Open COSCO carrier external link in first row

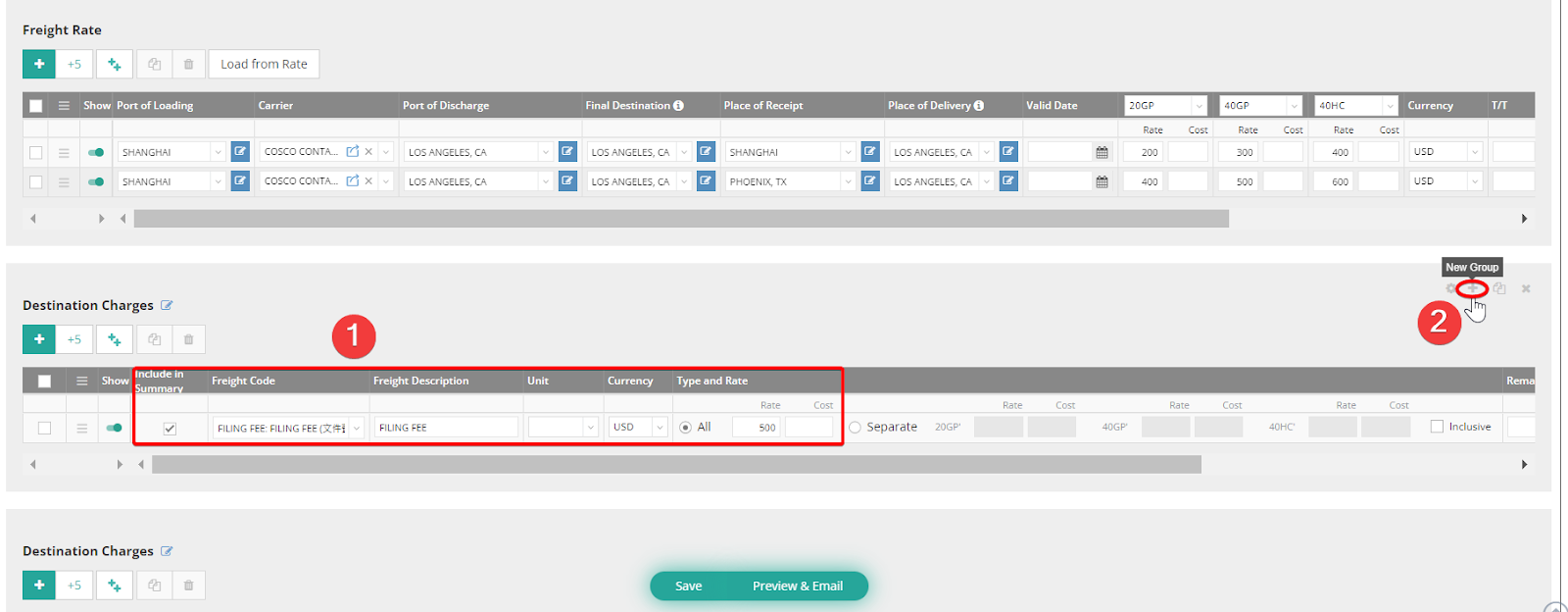click(352, 152)
